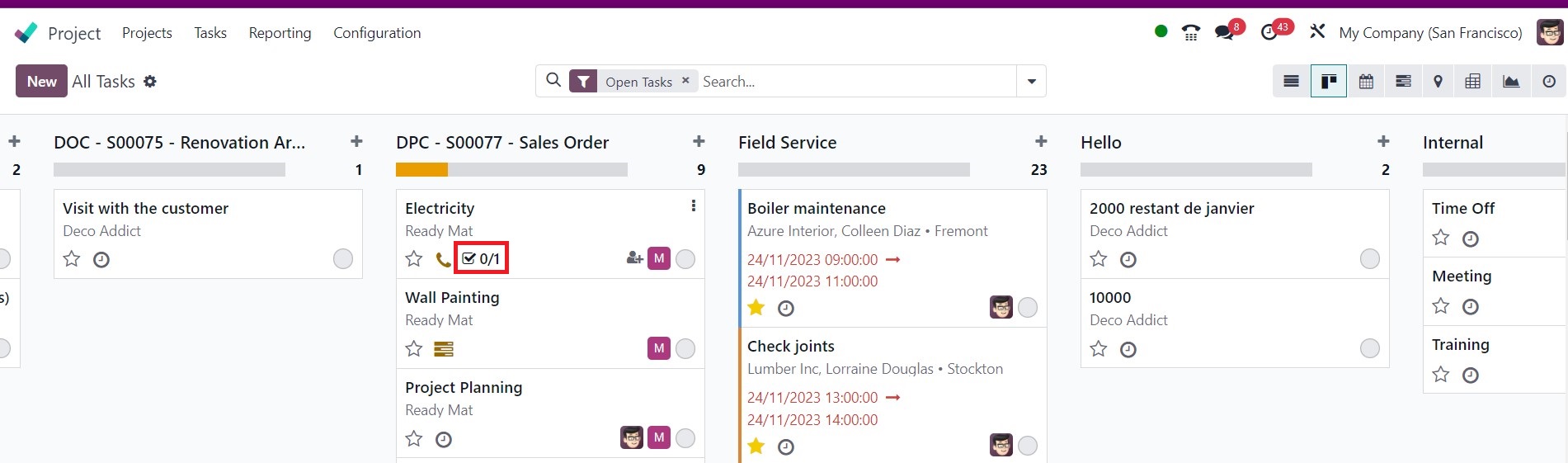1568x463 pixels.
Task: Open chat messages icon
Action: coord(1224,32)
